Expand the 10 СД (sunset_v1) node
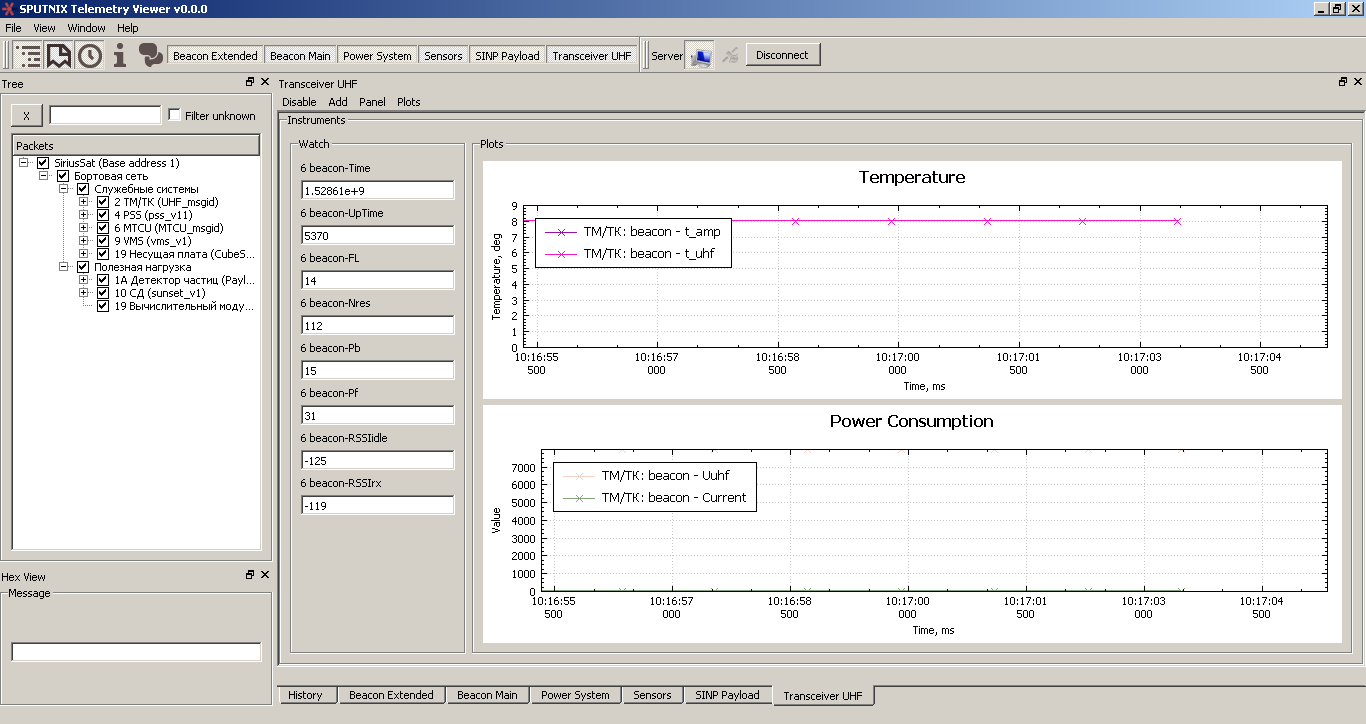 coord(84,293)
